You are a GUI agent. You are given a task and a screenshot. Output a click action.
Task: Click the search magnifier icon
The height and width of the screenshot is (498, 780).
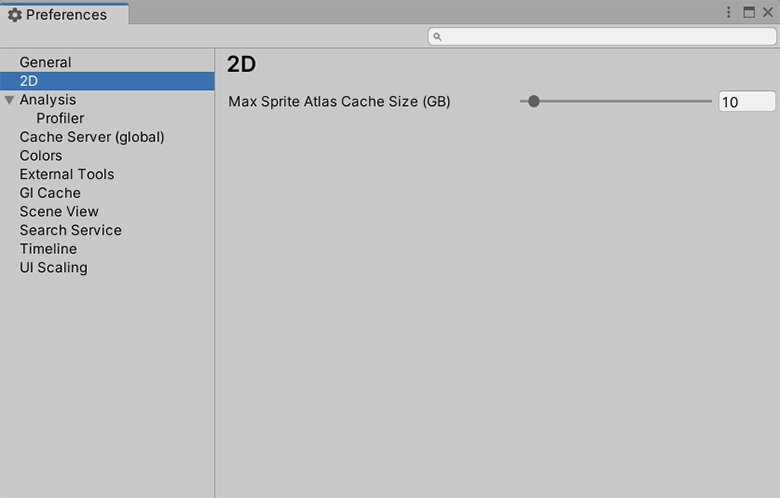pos(438,37)
